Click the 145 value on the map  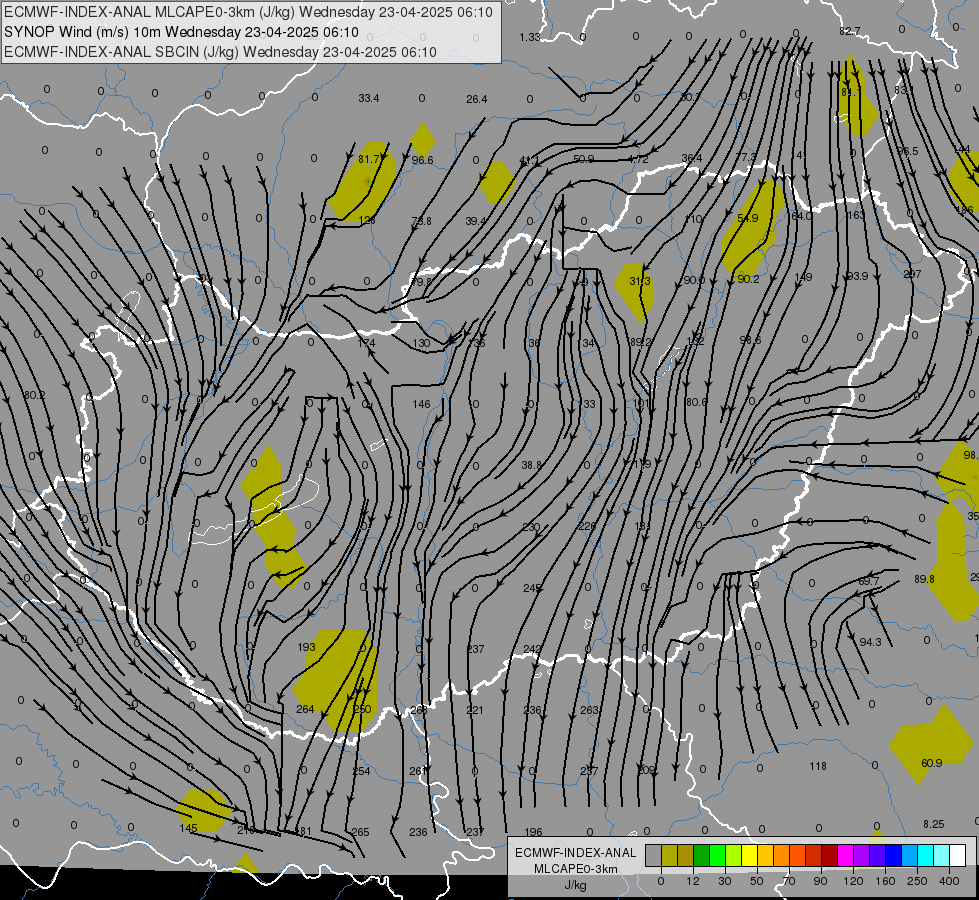coord(189,828)
